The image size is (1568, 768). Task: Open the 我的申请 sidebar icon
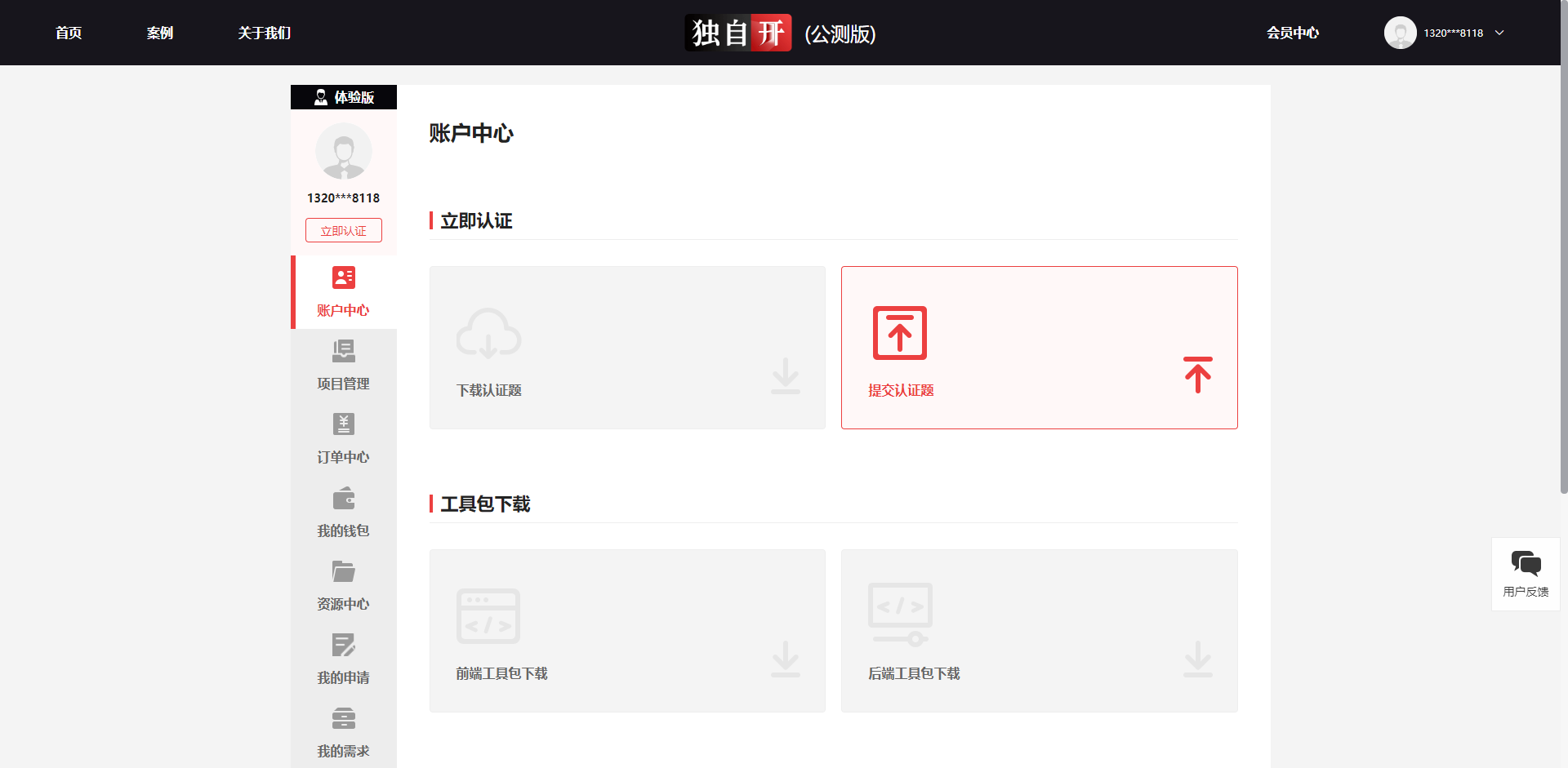point(344,645)
